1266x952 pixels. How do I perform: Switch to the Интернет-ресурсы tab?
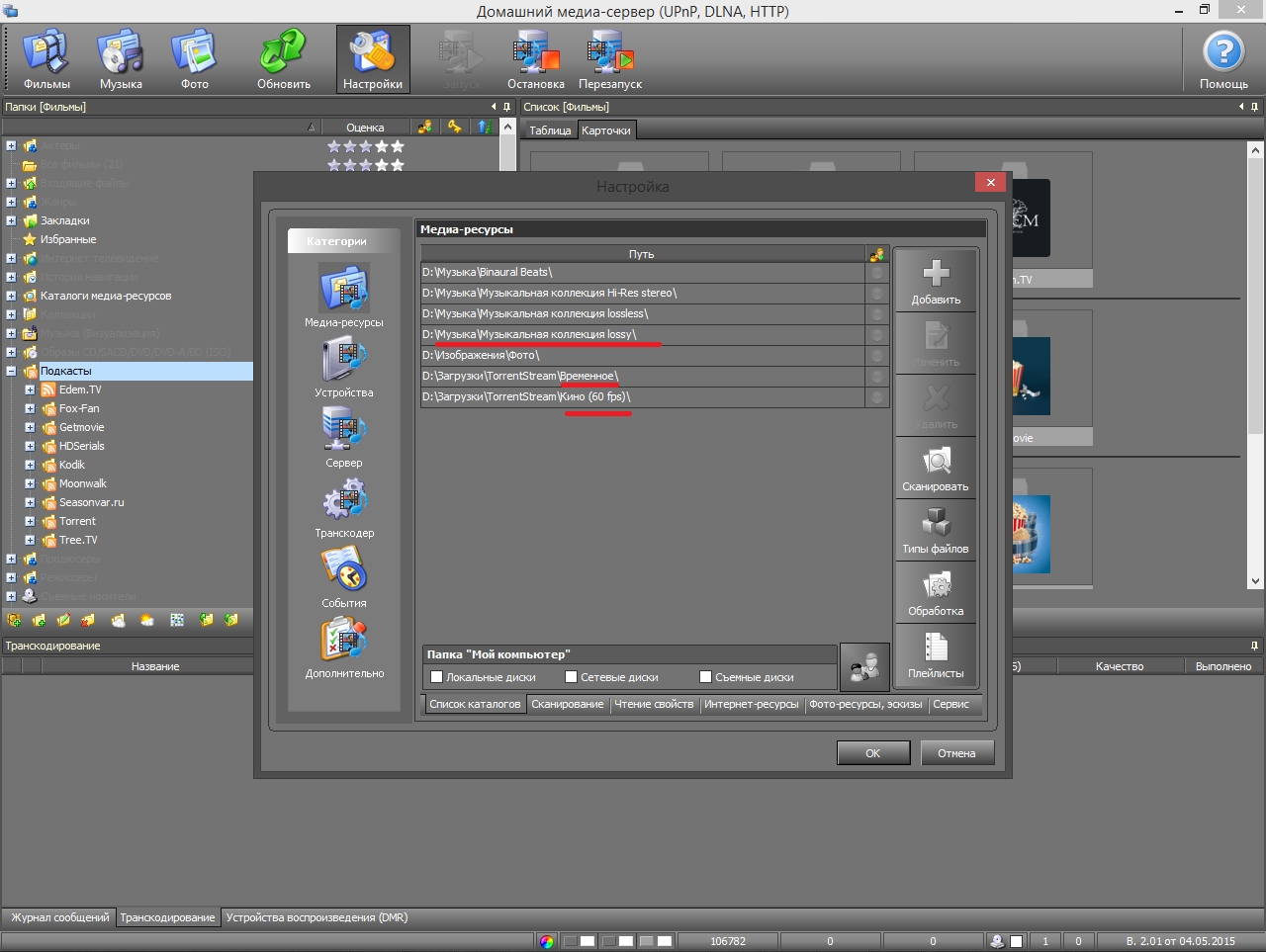click(x=751, y=705)
